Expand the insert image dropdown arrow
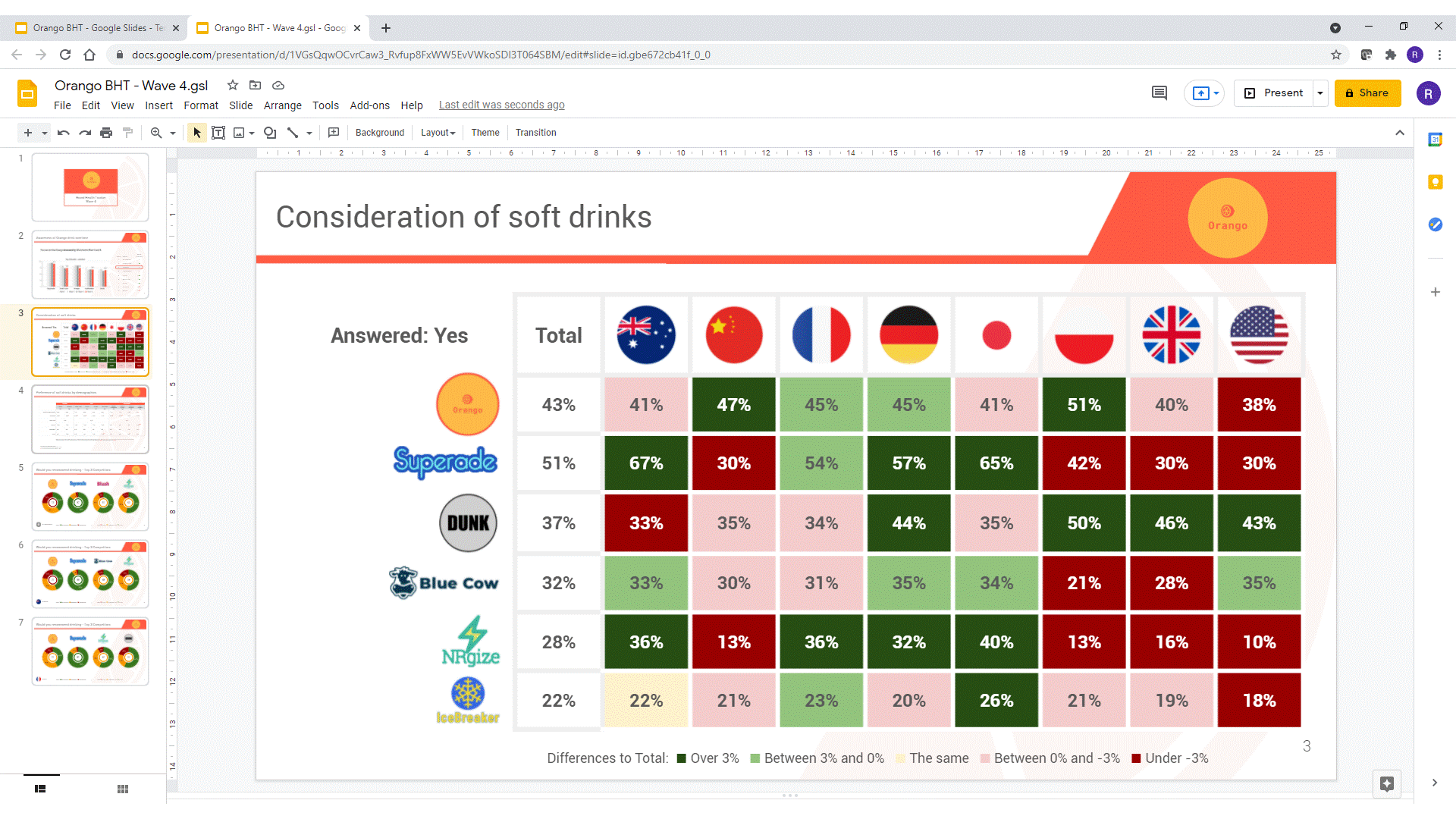 coord(252,133)
